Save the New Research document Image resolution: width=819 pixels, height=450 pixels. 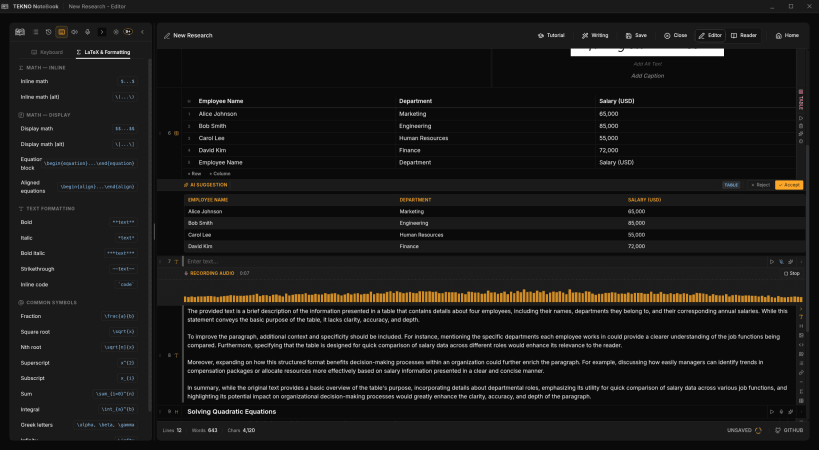(636, 35)
